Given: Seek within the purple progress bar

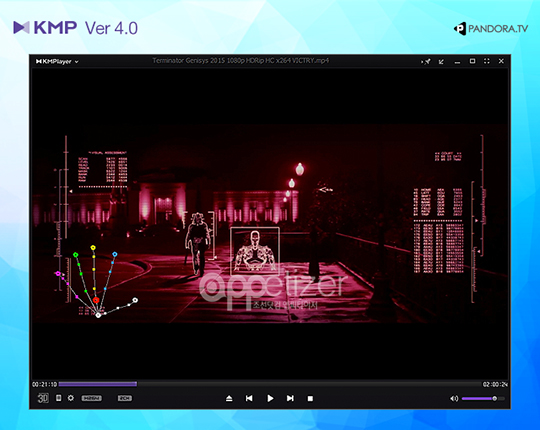Looking at the screenshot, I should [x=270, y=384].
